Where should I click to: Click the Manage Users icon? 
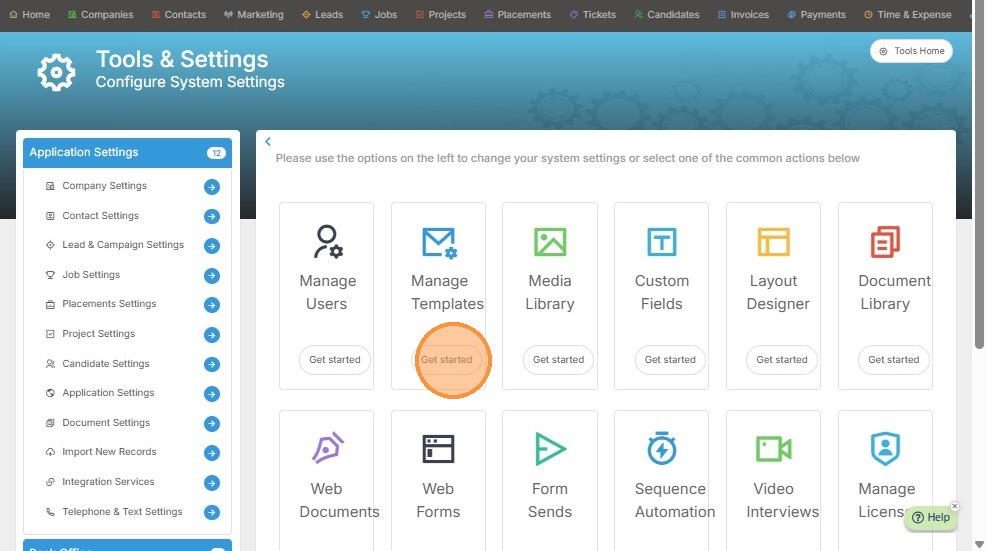(328, 242)
